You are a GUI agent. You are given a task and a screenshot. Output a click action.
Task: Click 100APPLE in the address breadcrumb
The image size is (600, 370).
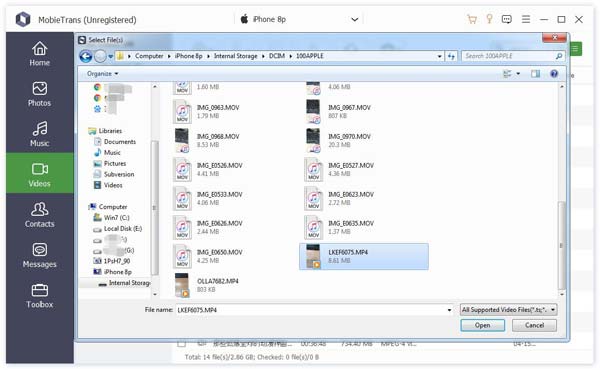point(310,56)
